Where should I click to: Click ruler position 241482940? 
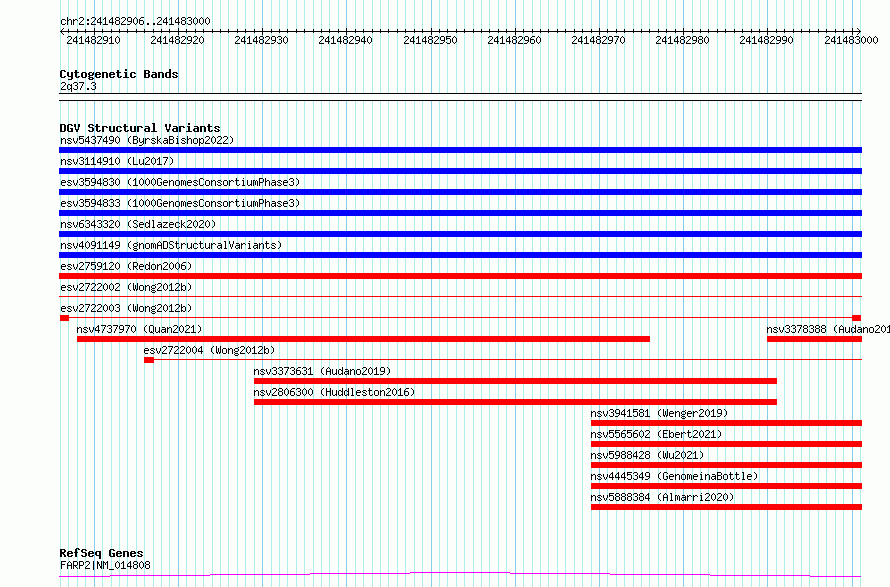click(x=345, y=40)
